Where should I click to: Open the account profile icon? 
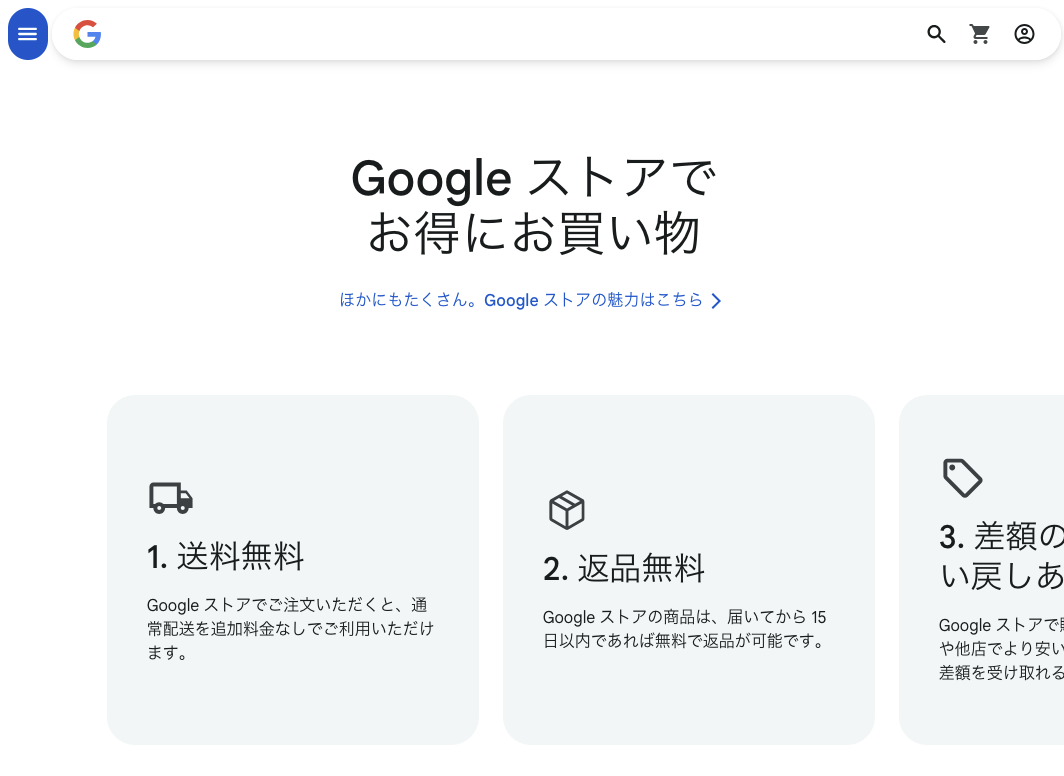(1024, 34)
